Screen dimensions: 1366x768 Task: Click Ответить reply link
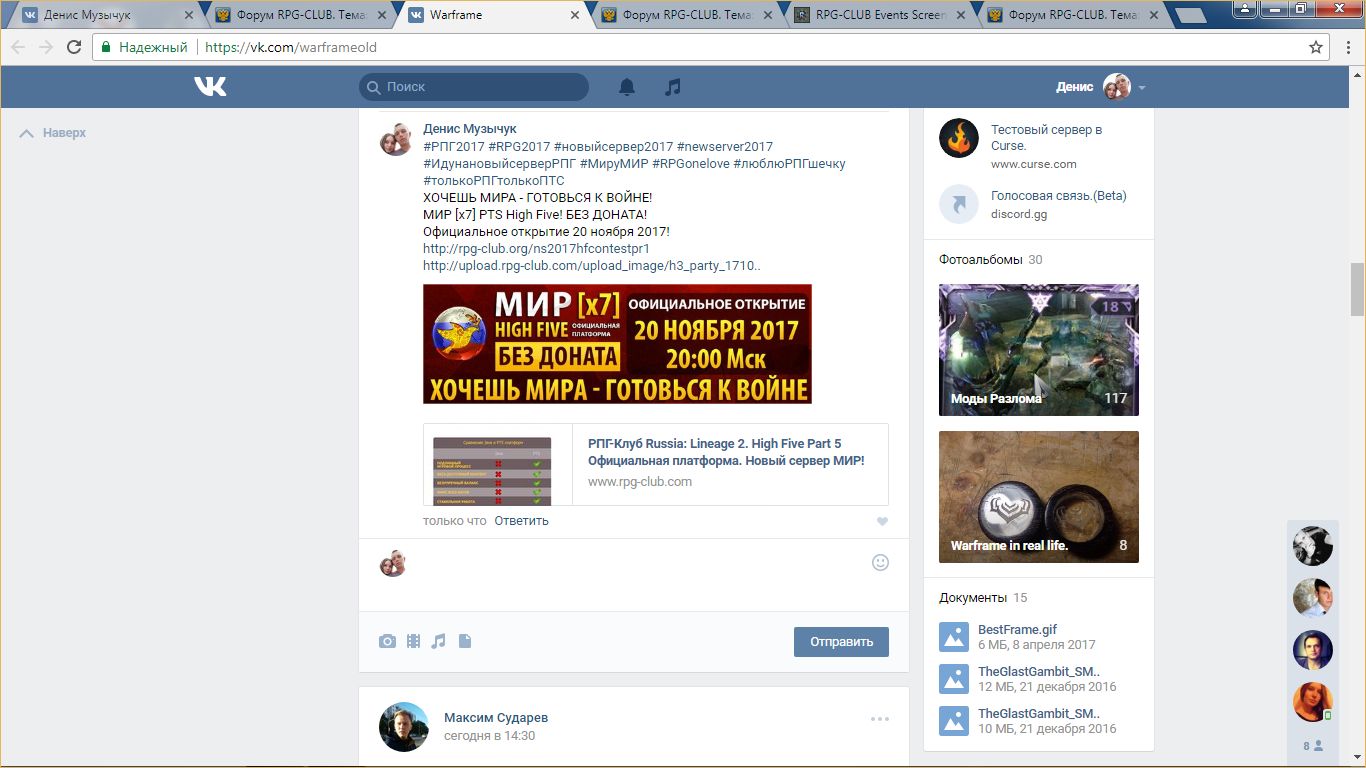521,521
